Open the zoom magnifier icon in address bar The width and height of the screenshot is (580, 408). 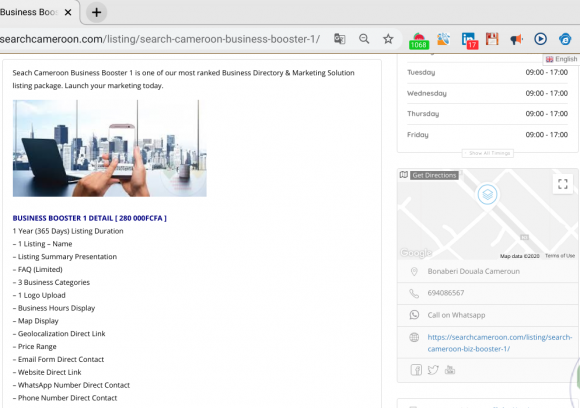tap(364, 39)
